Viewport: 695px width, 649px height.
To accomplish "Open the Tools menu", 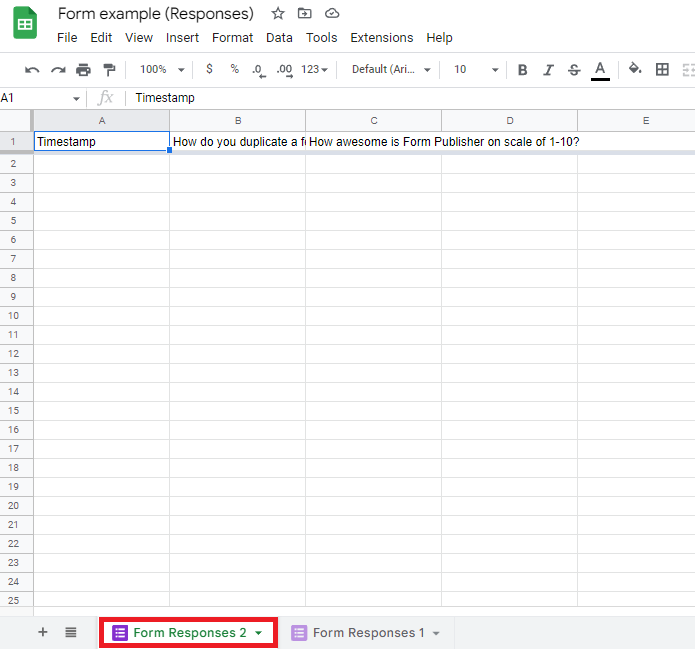I will (321, 38).
